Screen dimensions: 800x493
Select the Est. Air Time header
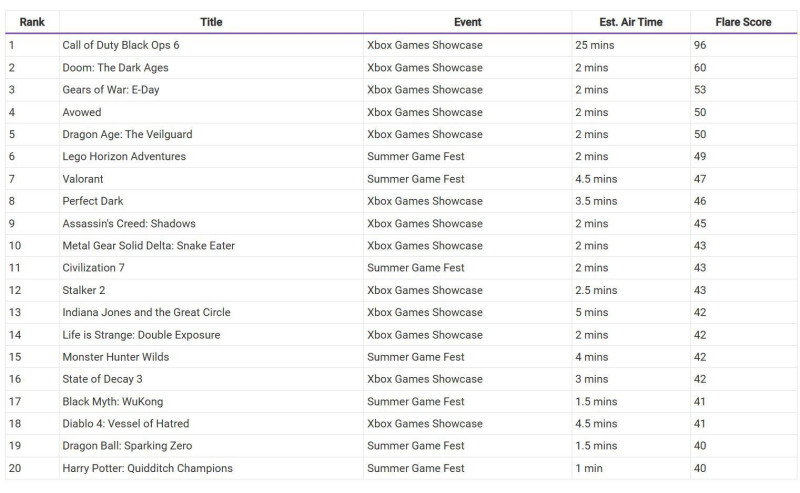pos(631,22)
